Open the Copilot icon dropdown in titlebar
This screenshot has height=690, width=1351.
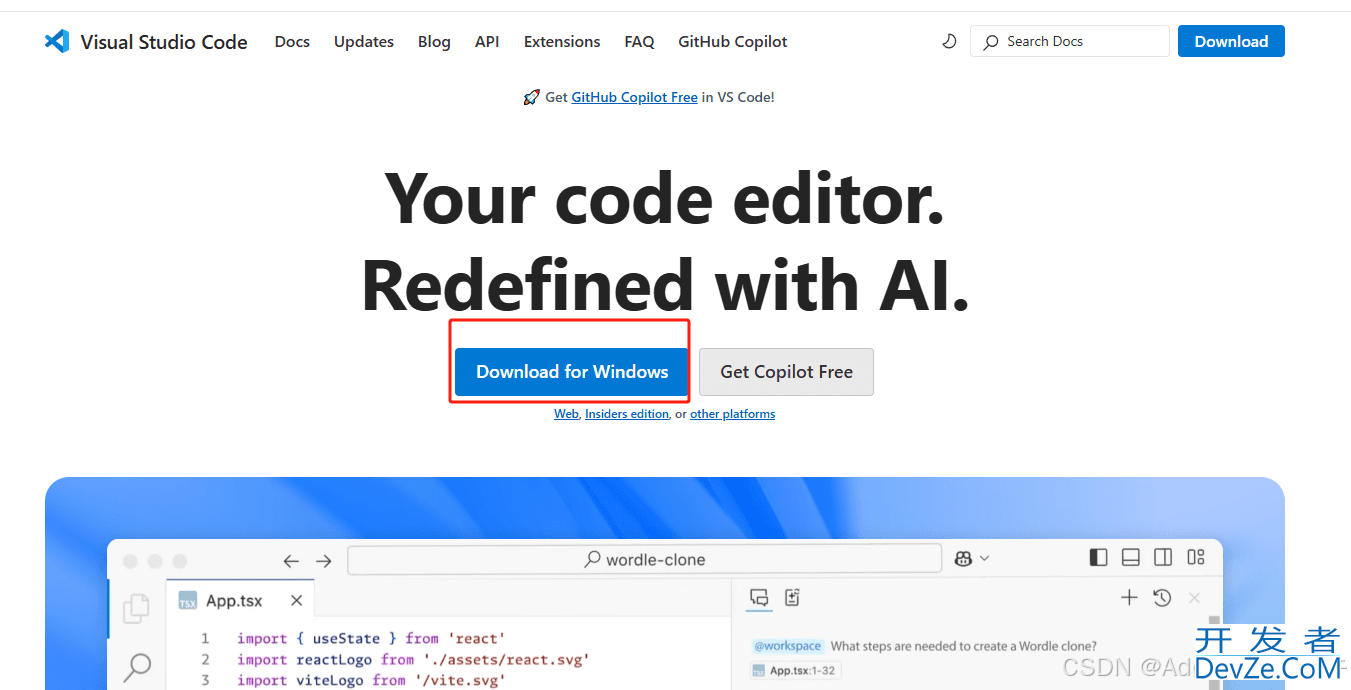(971, 558)
